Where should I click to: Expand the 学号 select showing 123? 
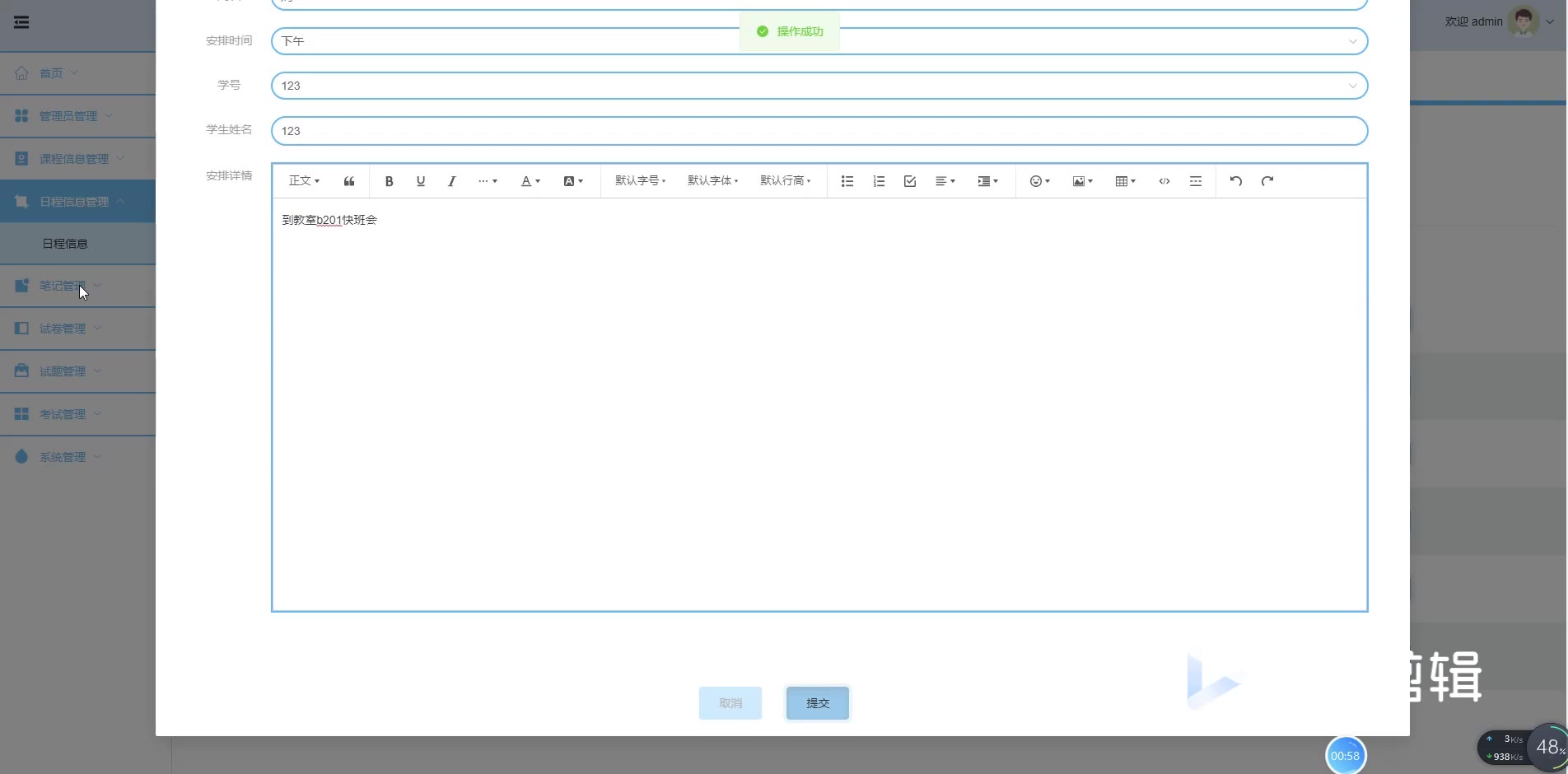819,86
